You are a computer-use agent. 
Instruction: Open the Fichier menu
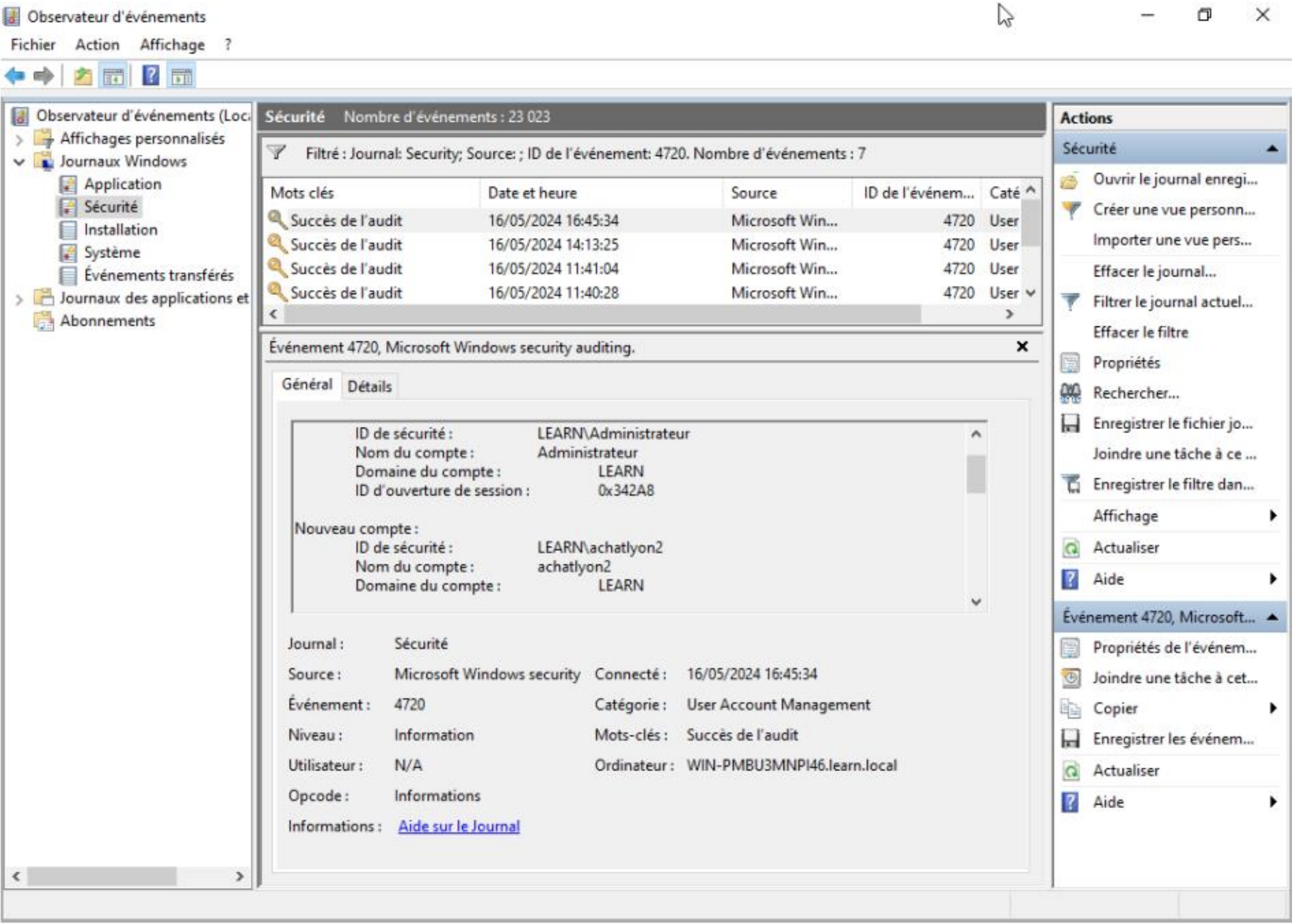[x=33, y=44]
